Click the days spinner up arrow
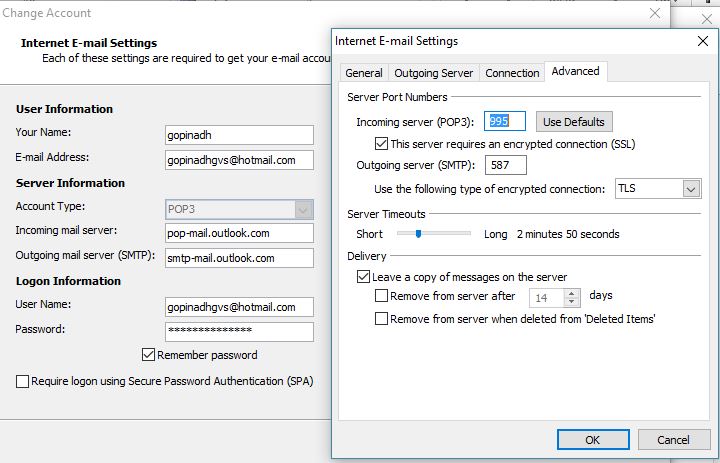Viewport: 720px width, 463px height. coord(572,292)
